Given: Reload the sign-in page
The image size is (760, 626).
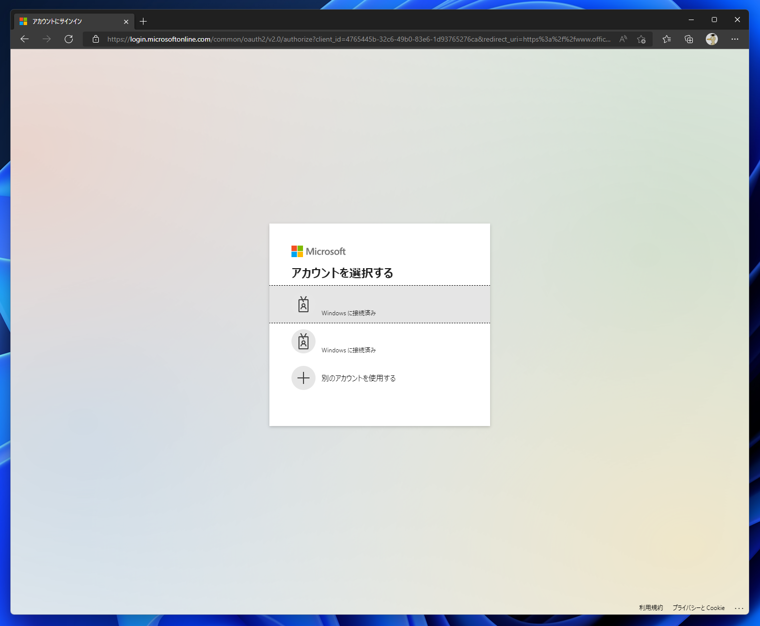Looking at the screenshot, I should pyautogui.click(x=69, y=39).
